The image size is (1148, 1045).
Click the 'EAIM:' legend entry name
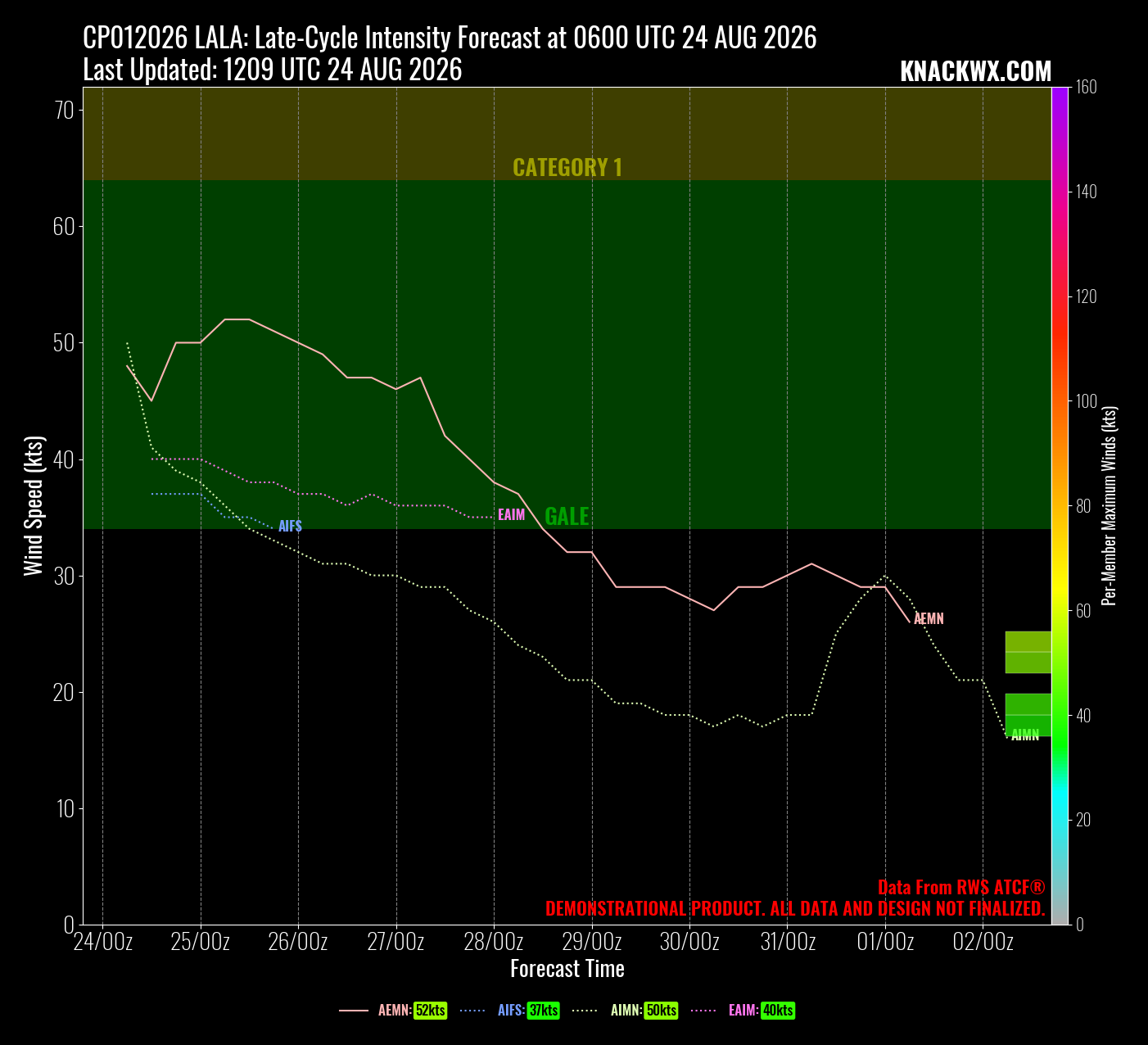(743, 1011)
